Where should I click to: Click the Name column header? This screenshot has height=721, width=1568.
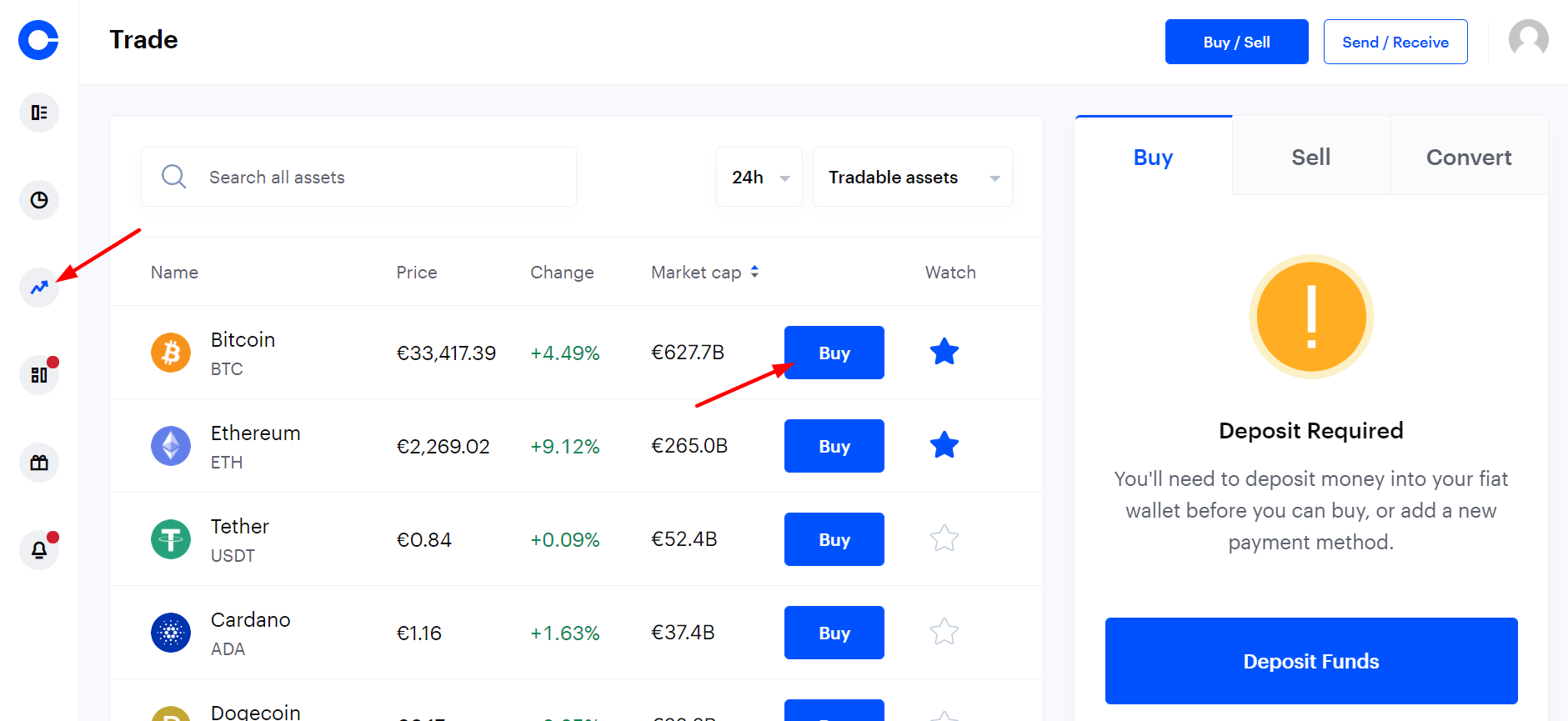click(174, 273)
